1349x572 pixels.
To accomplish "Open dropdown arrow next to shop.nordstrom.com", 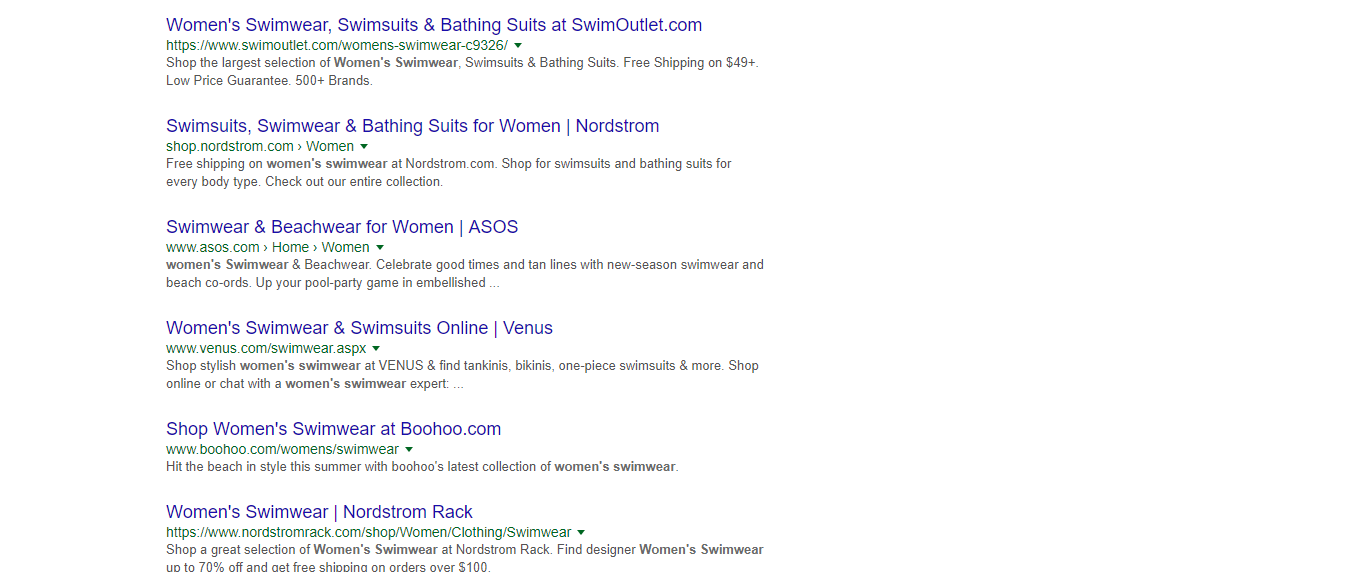I will 364,147.
